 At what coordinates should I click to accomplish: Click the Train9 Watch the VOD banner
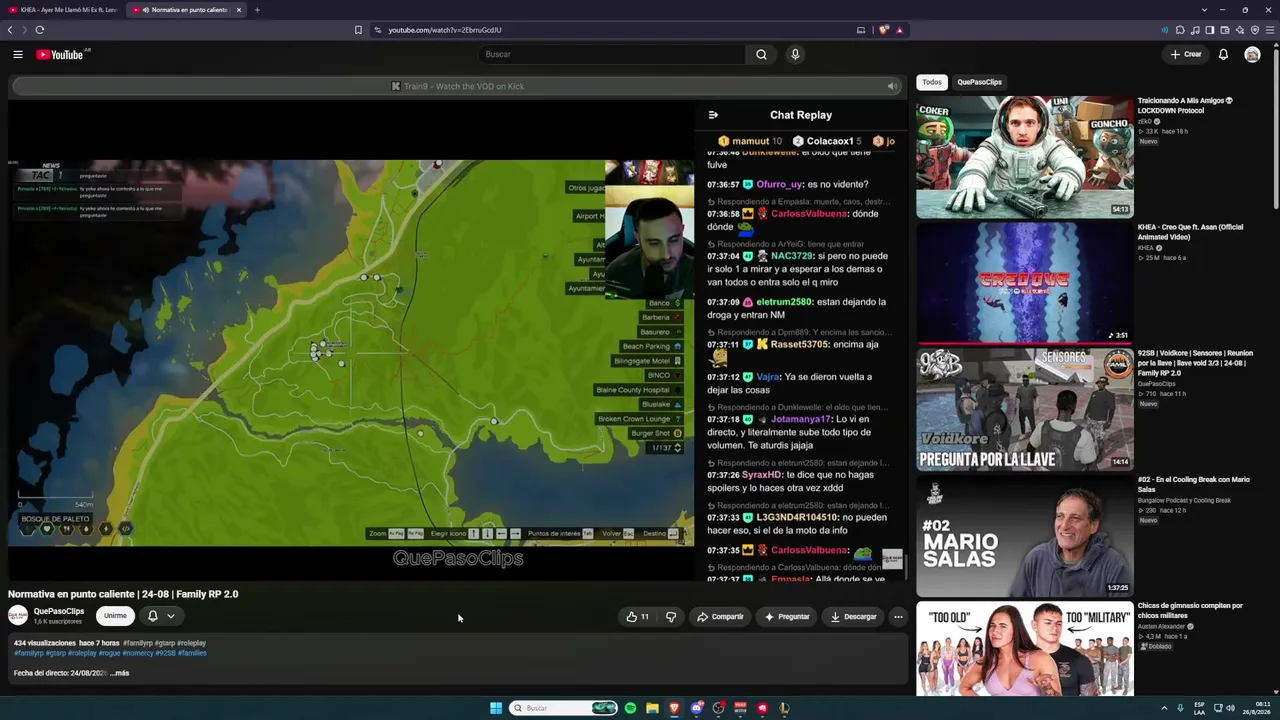457,86
